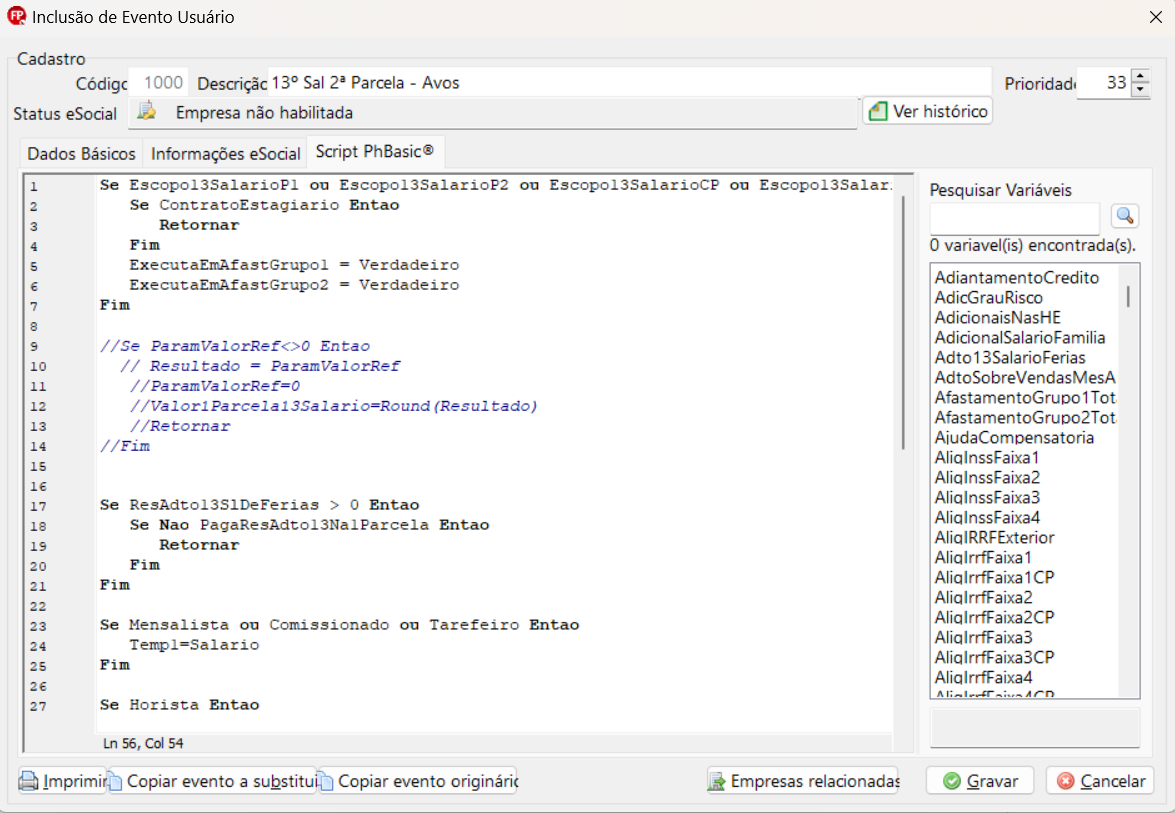The height and width of the screenshot is (813, 1175).
Task: Select AdicGrauRisco variable
Action: pyautogui.click(x=988, y=297)
